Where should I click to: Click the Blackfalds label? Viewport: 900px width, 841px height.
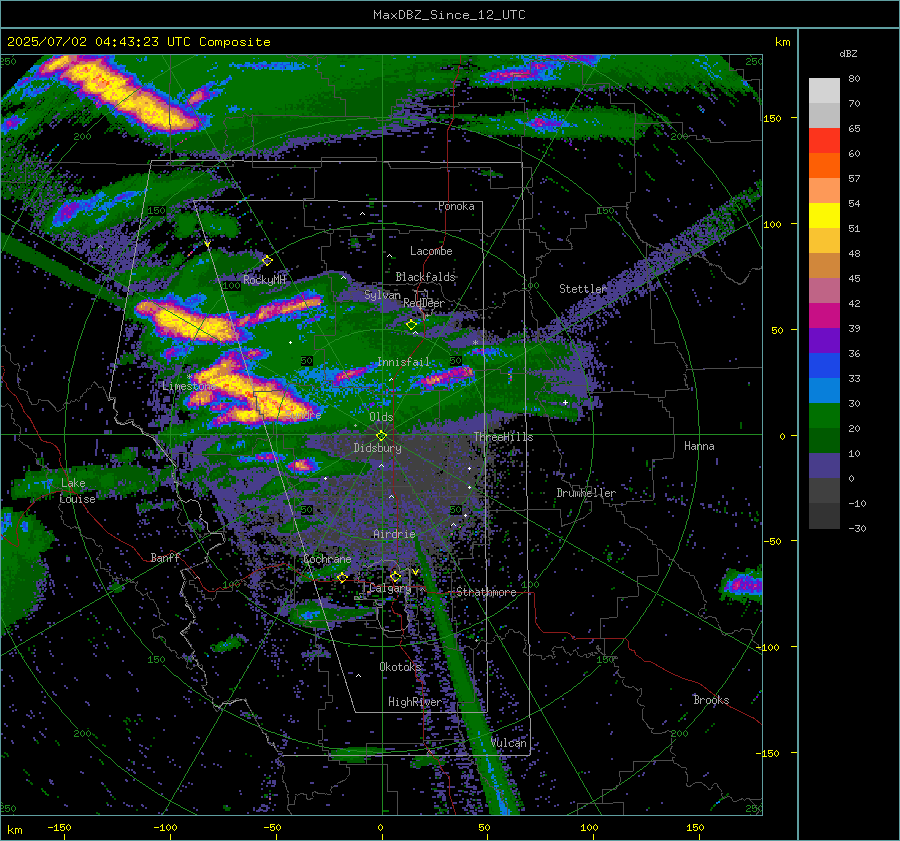click(x=425, y=277)
